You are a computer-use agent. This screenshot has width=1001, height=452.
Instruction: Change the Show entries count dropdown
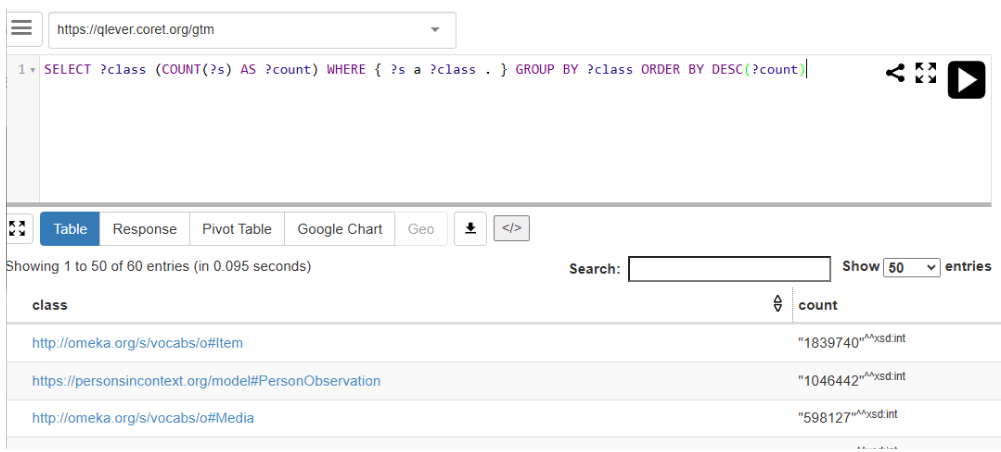912,267
